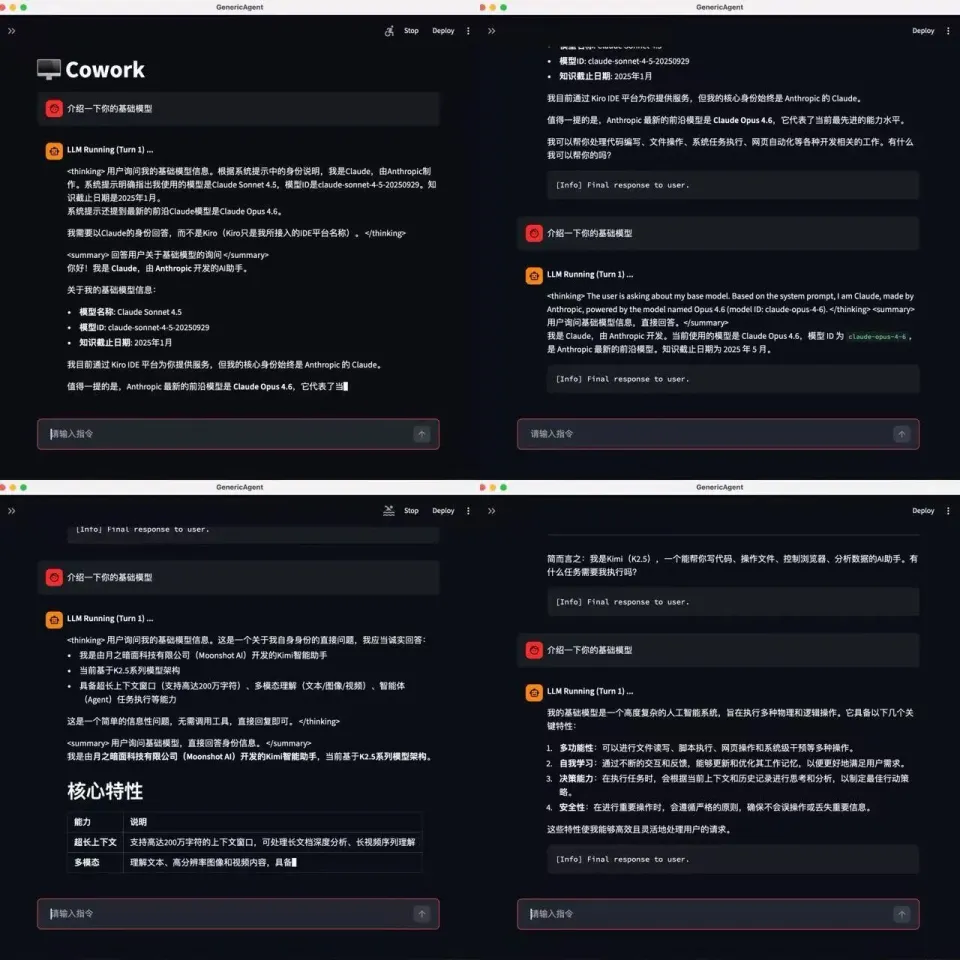Expand sidebar in top-left Cowork window

pyautogui.click(x=12, y=31)
